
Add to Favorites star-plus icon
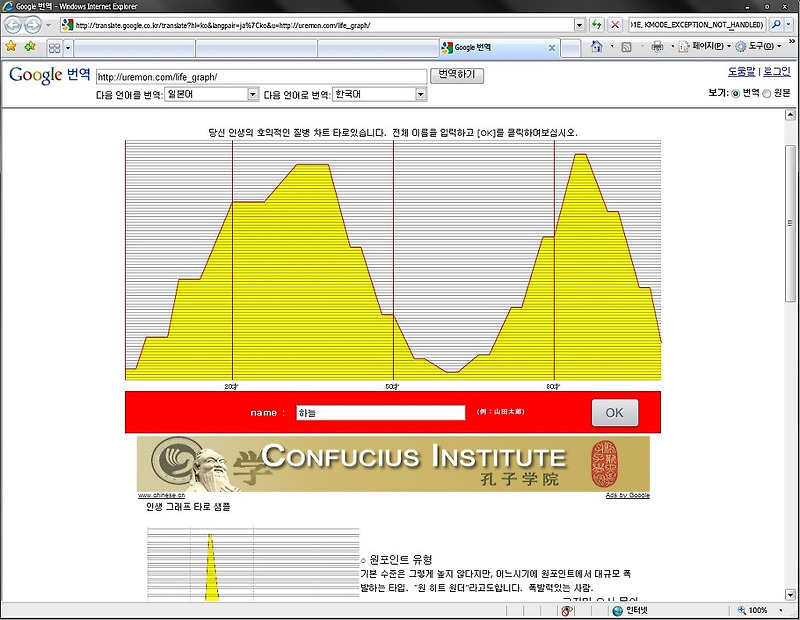tap(30, 46)
